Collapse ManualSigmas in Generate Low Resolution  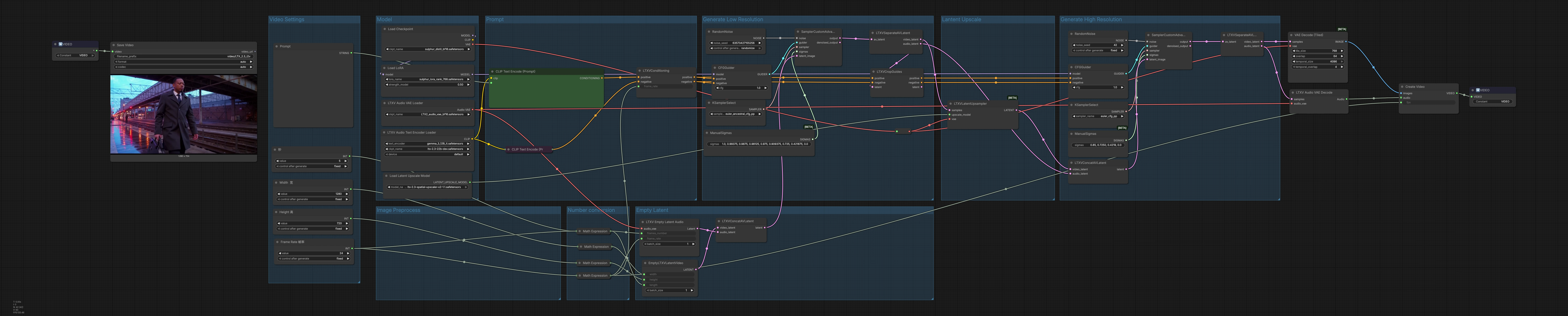click(707, 133)
